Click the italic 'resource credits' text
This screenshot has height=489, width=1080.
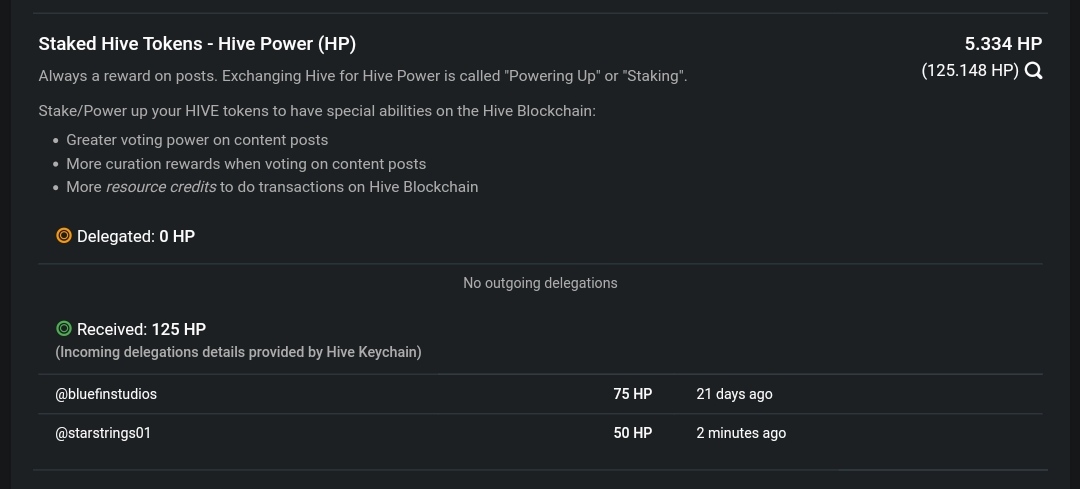click(160, 187)
